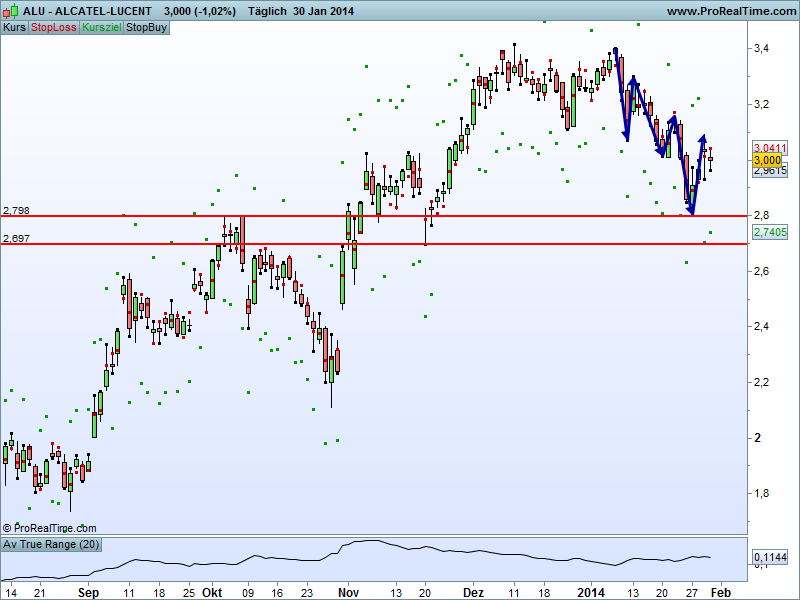Click the Nov label on time axis
Image resolution: width=800 pixels, height=600 pixels.
tap(348, 593)
